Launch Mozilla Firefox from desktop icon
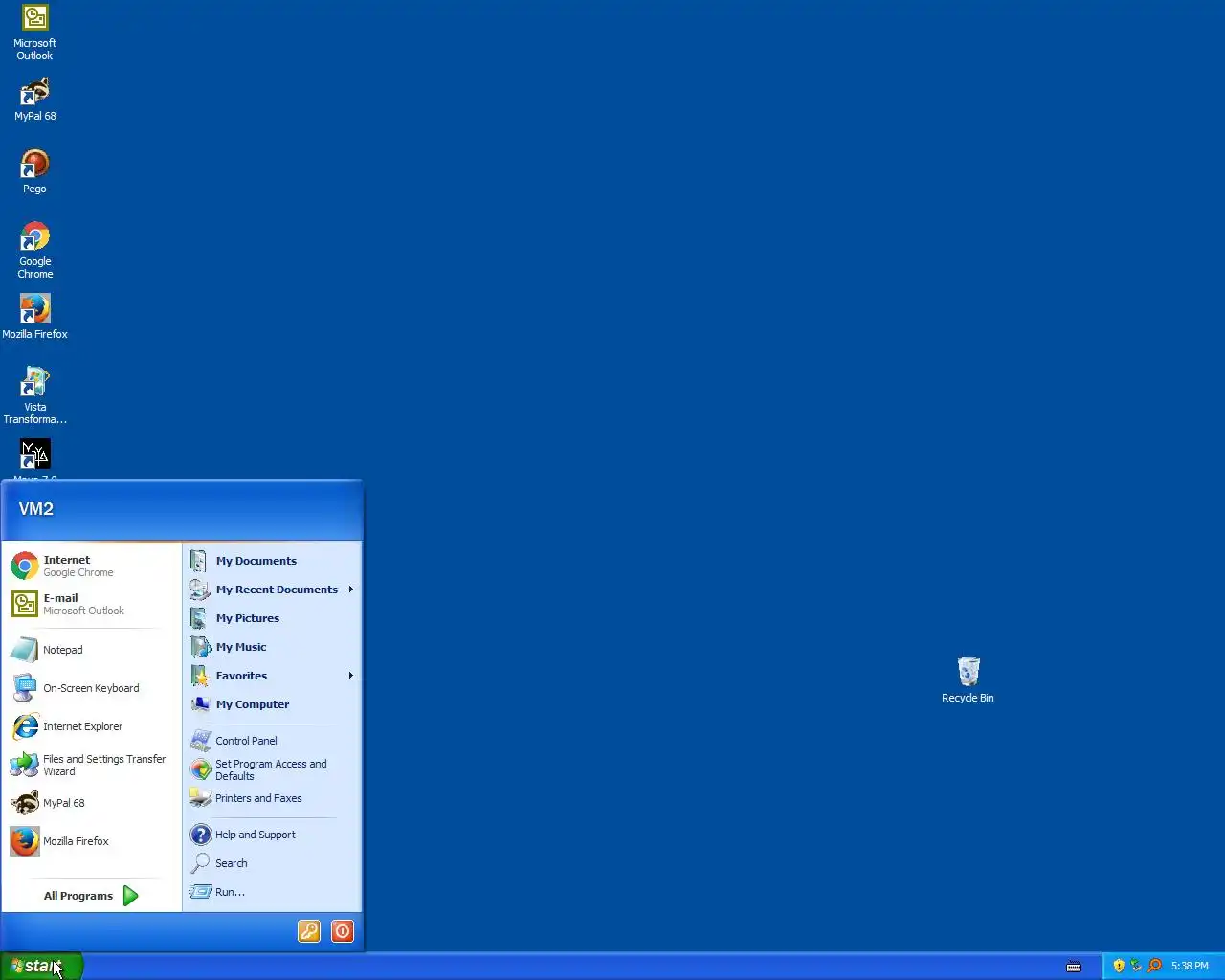This screenshot has width=1225, height=980. click(x=34, y=318)
